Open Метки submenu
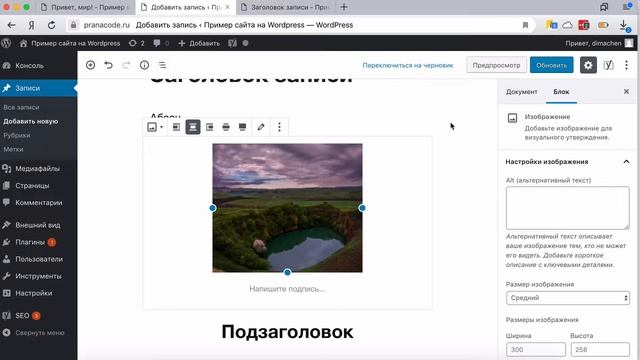The height and width of the screenshot is (360, 640). coord(13,149)
